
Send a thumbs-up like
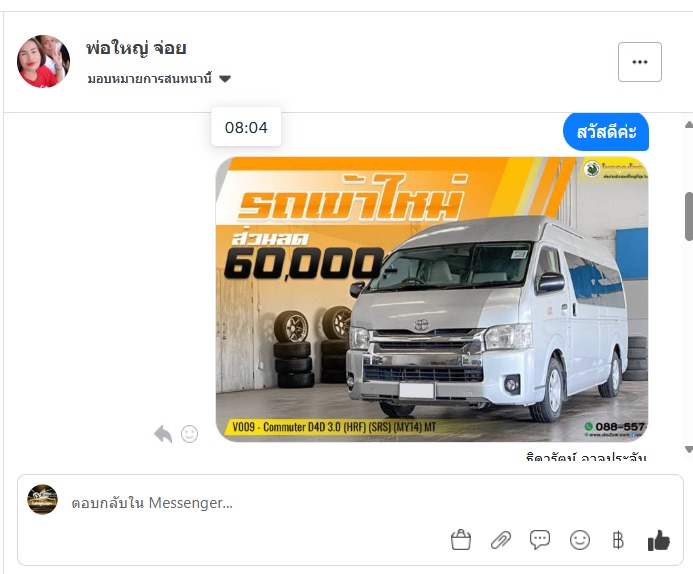click(x=659, y=540)
